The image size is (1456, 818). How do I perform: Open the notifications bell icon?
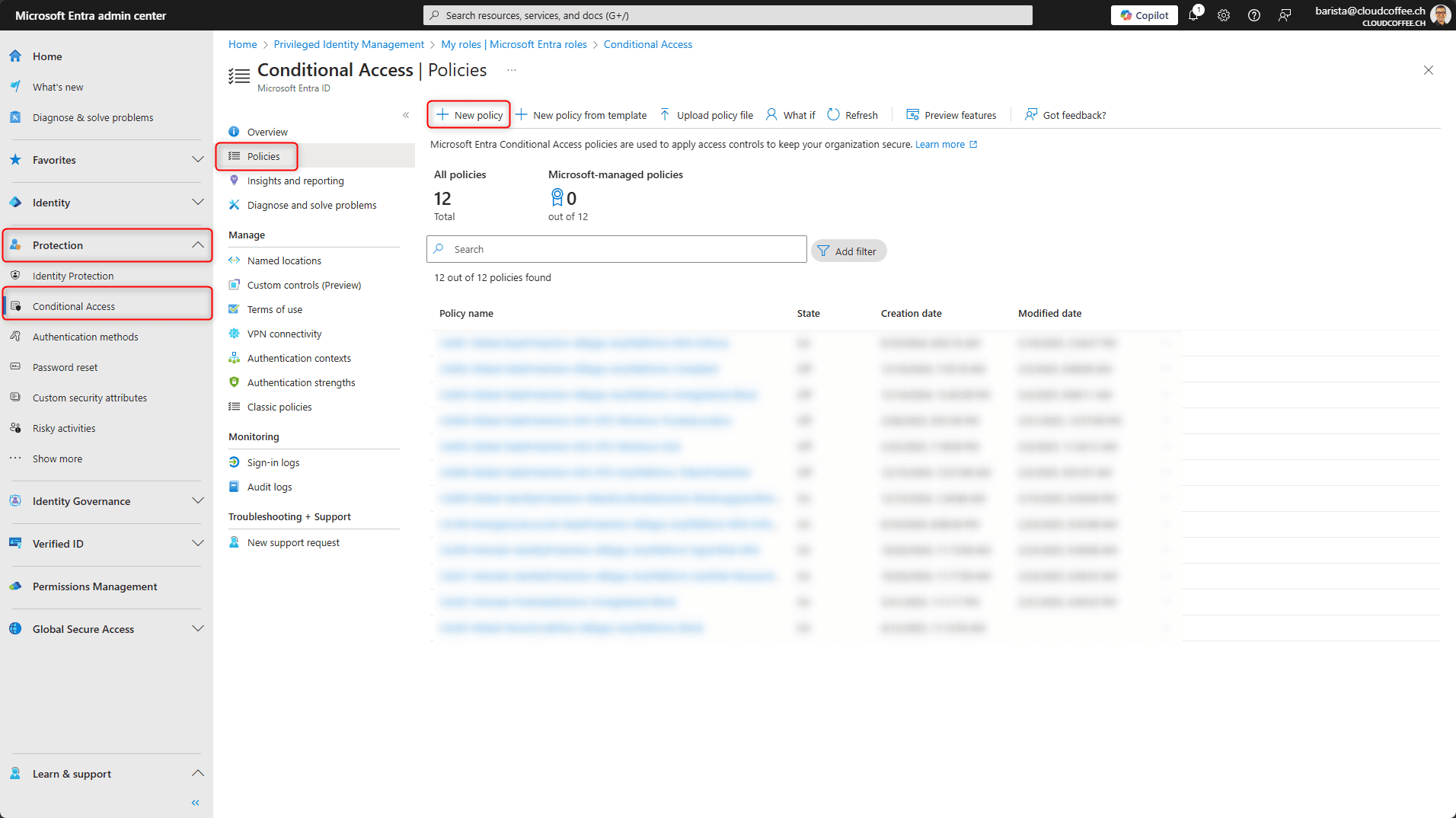coord(1193,15)
